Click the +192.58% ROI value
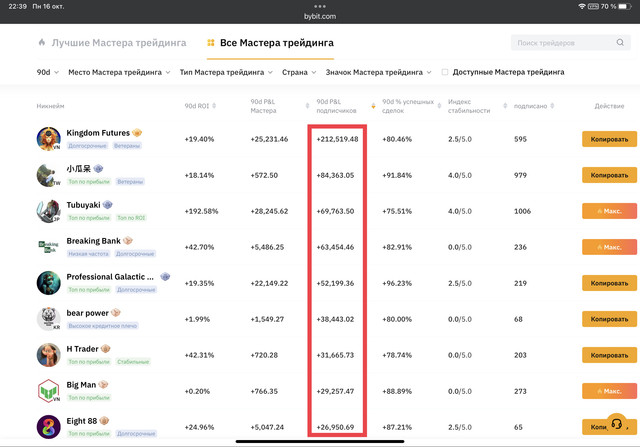This screenshot has width=640, height=447. click(201, 211)
